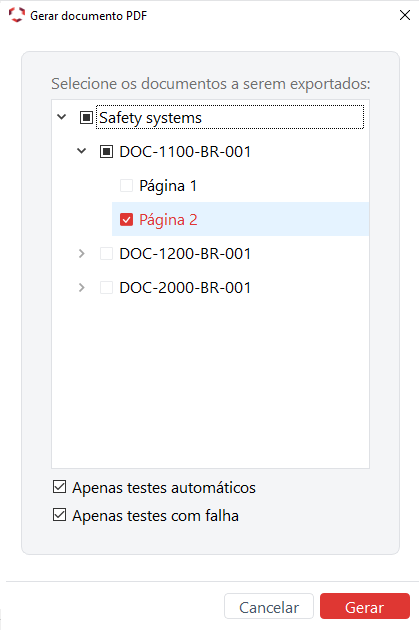Close the Gerar documento PDF dialog
This screenshot has height=630, width=419.
pos(405,15)
